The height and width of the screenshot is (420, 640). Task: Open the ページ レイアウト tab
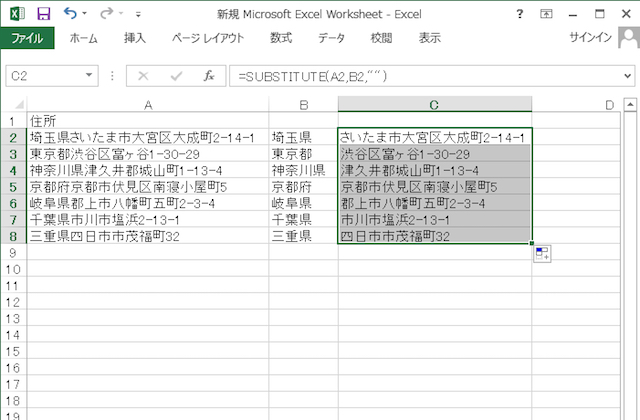pyautogui.click(x=209, y=38)
